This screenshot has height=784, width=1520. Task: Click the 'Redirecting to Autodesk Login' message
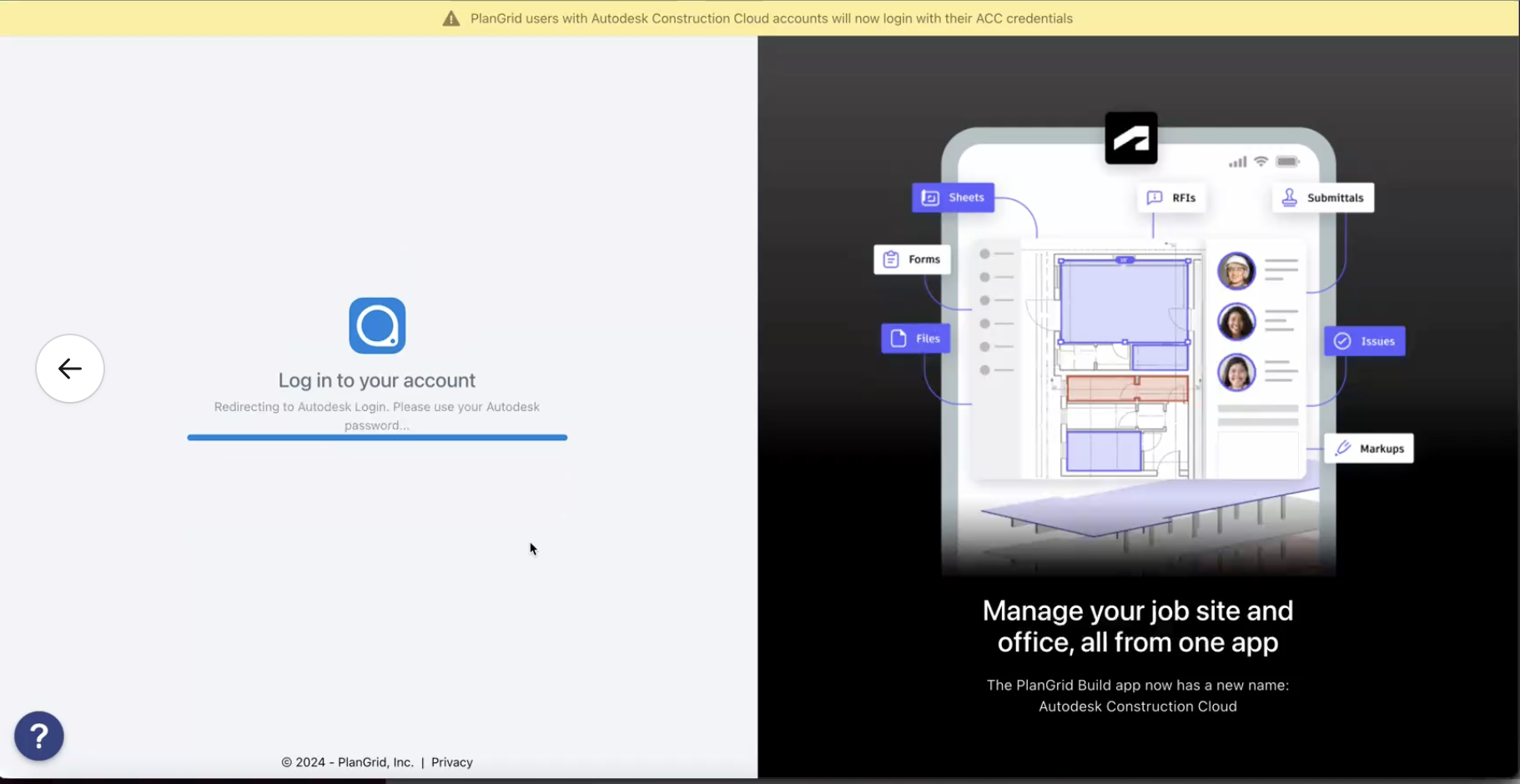[377, 415]
